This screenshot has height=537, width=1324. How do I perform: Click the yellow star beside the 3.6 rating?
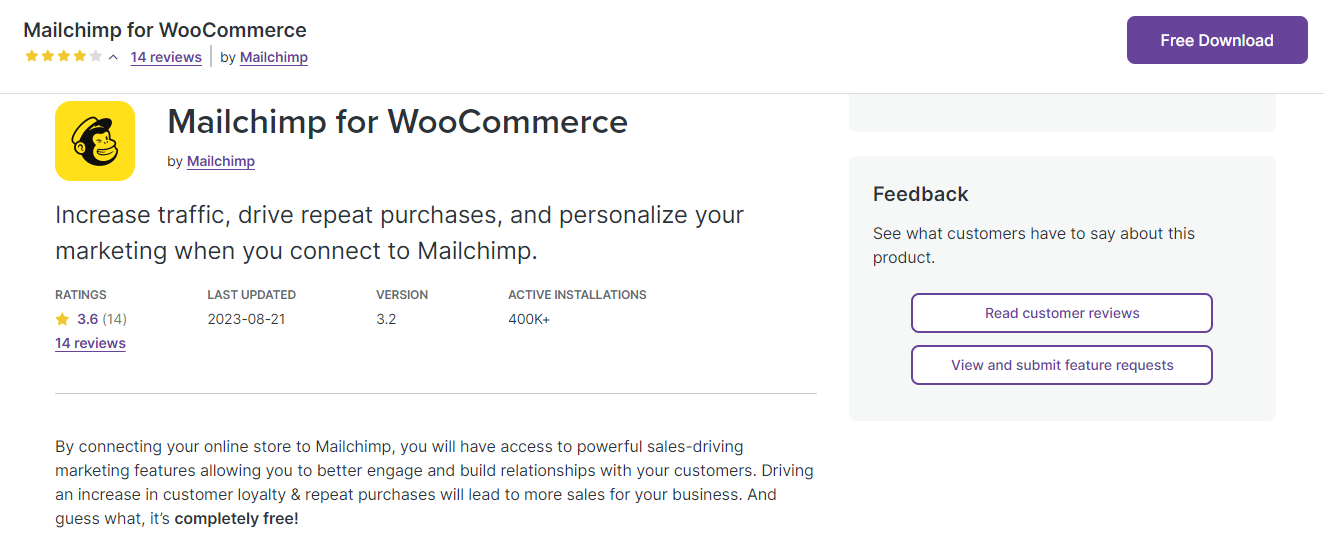(63, 320)
